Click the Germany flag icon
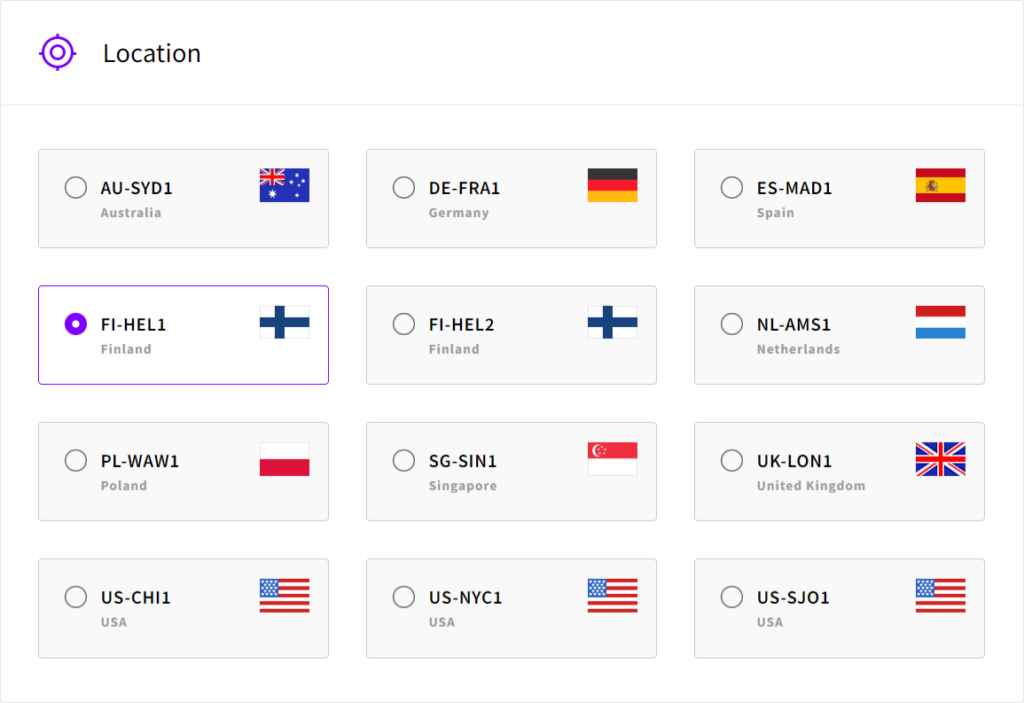 point(612,185)
